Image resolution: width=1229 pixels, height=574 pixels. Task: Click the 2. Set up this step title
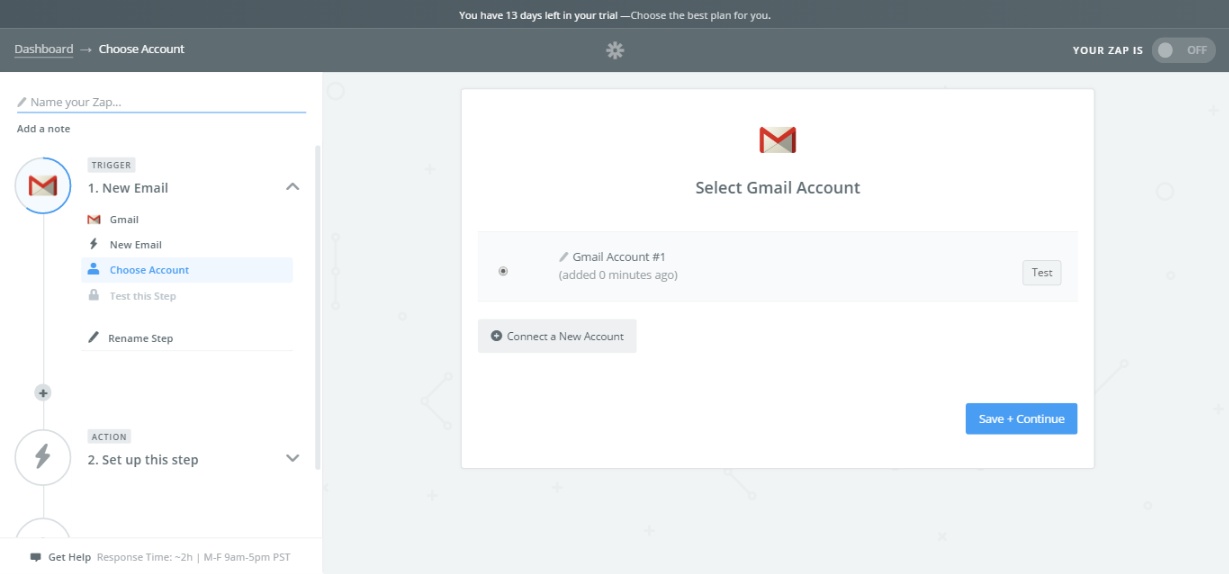click(x=143, y=460)
